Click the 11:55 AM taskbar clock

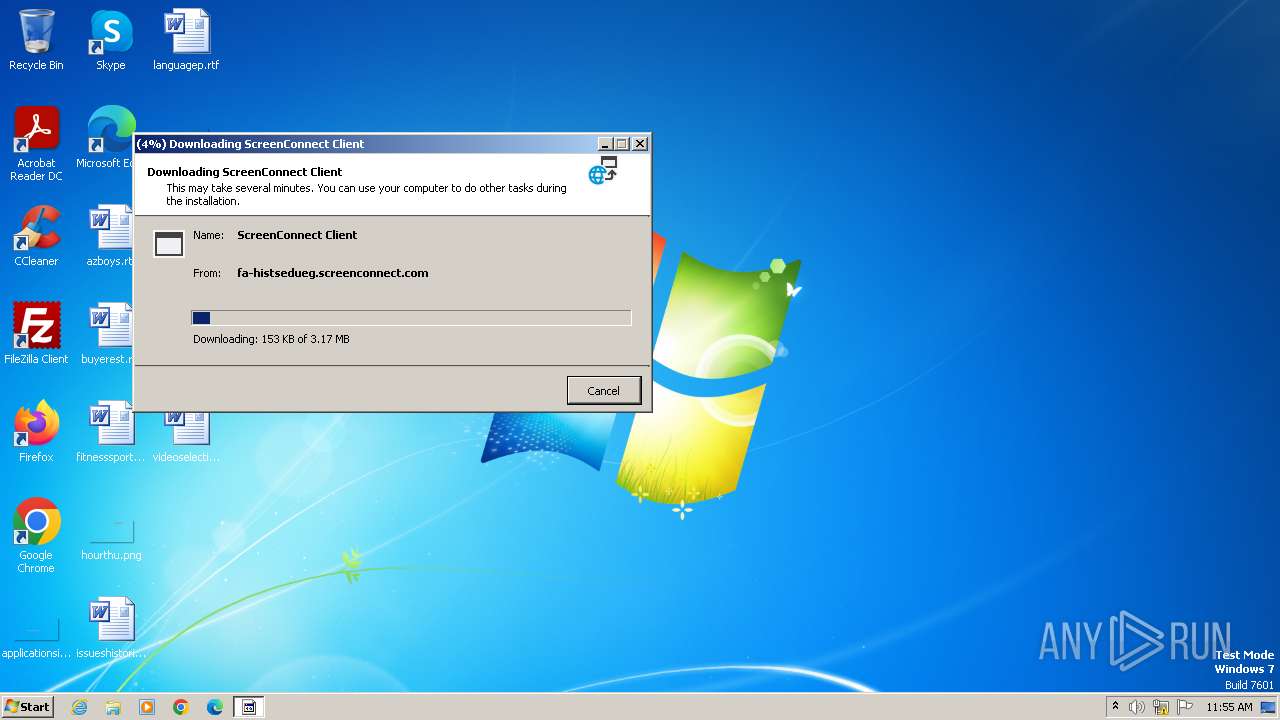pyautogui.click(x=1229, y=707)
